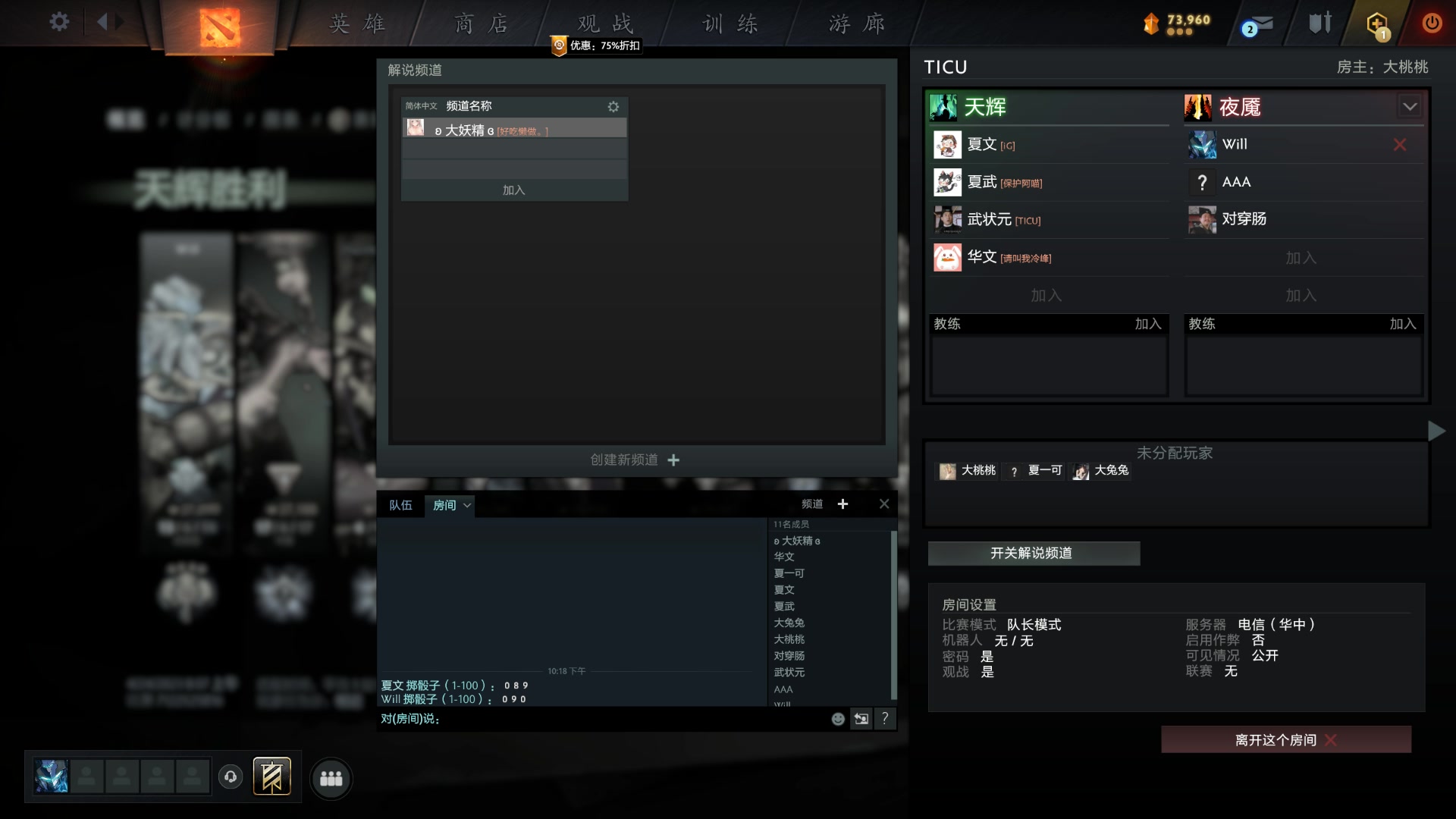
Task: Click the plus icon next to 创建新频道
Action: [673, 460]
